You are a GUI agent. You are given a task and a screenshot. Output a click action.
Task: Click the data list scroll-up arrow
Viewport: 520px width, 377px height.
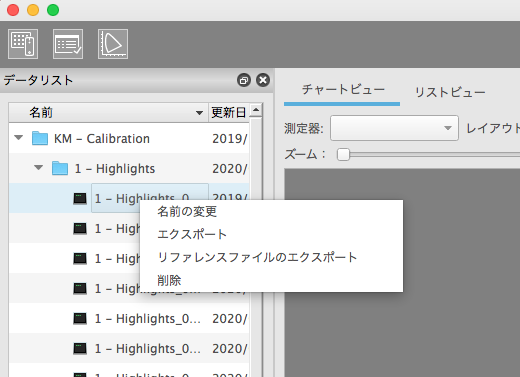[x=256, y=110]
